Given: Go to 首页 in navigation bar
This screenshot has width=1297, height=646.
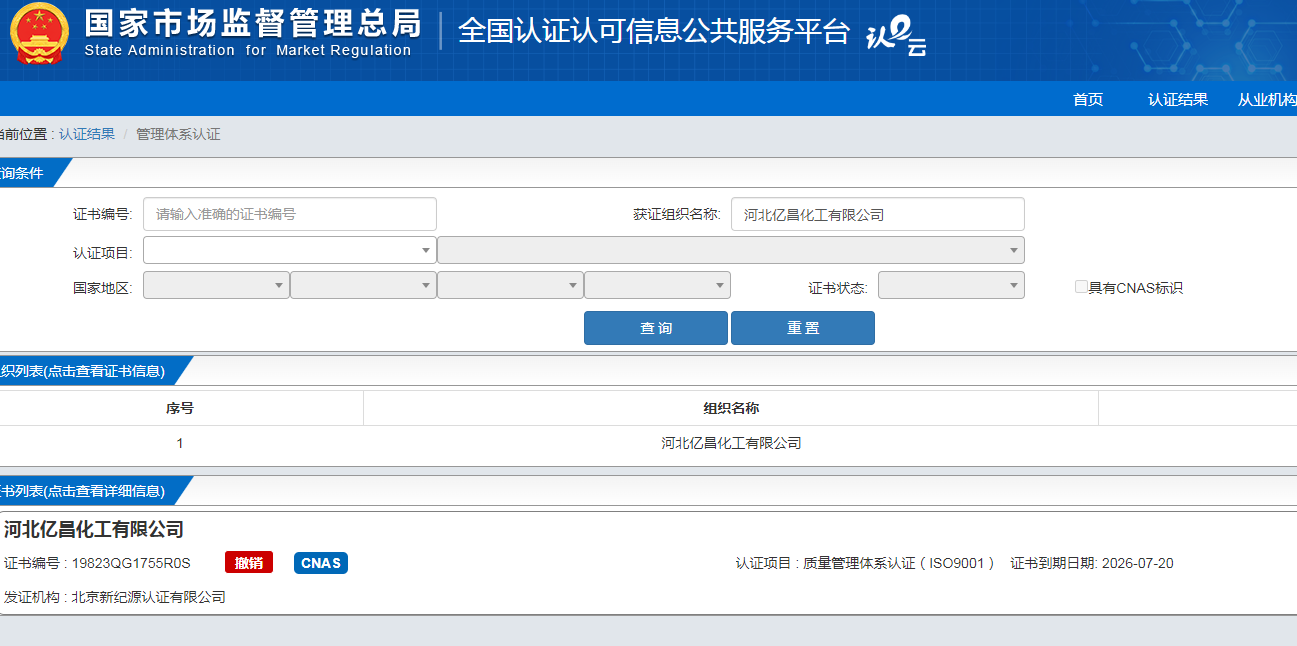Looking at the screenshot, I should [1088, 99].
